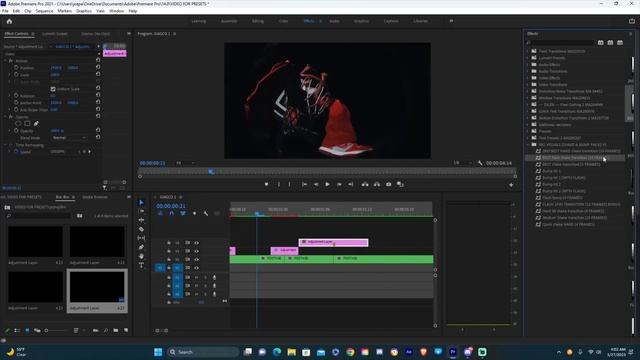Image resolution: width=640 pixels, height=360 pixels.
Task: Solo the first audio track
Action: (x=205, y=278)
